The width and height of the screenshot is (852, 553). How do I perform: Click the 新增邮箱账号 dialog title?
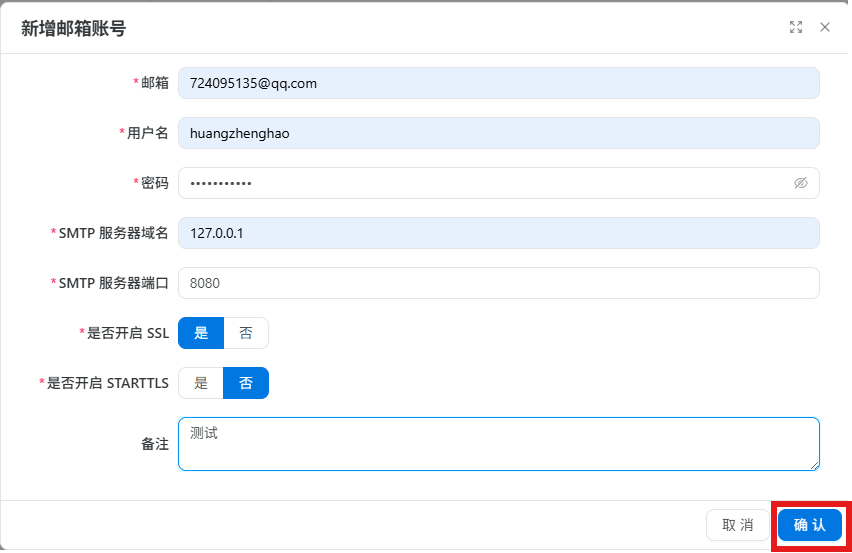(x=73, y=28)
